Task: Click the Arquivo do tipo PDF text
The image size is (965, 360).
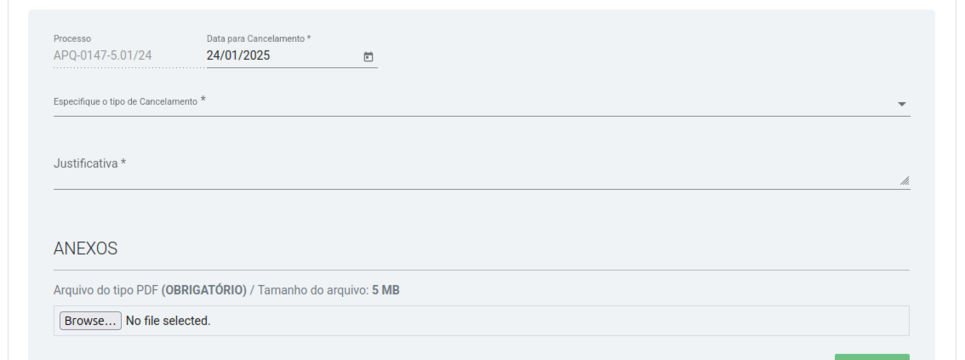Action: pyautogui.click(x=106, y=290)
